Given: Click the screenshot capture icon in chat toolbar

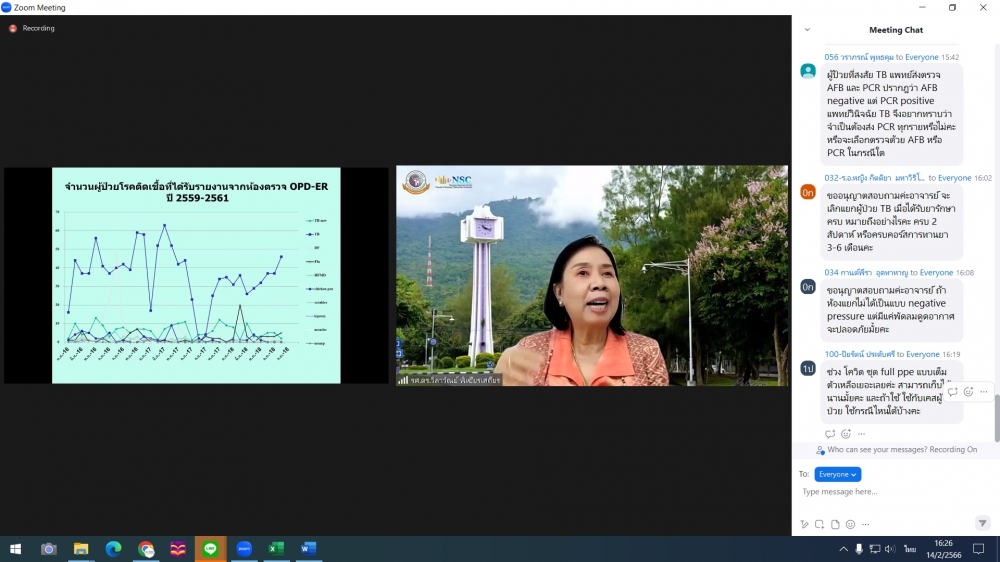Looking at the screenshot, I should click(819, 524).
